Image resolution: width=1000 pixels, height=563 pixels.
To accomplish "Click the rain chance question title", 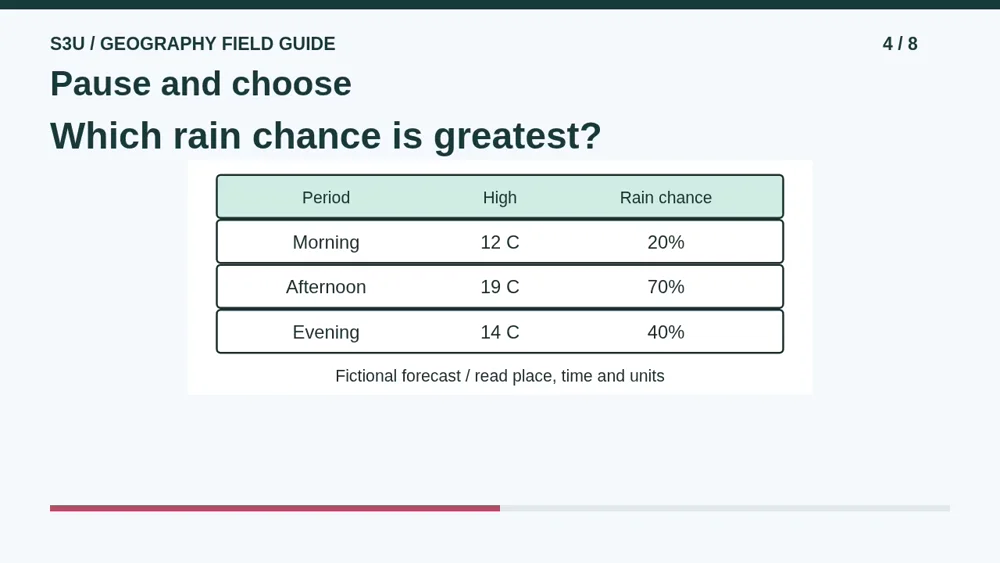I will (326, 136).
